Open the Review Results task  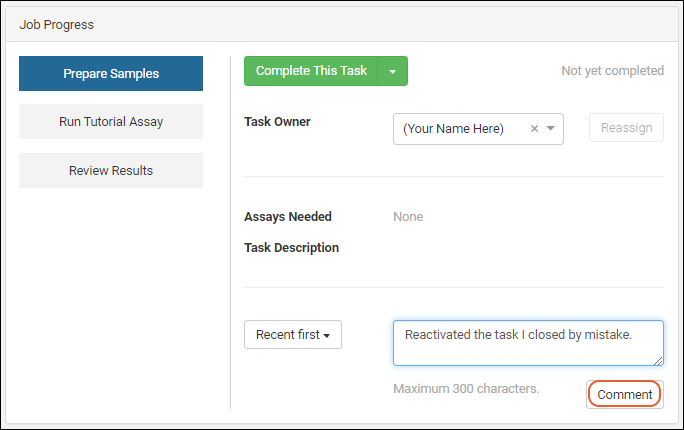point(111,171)
